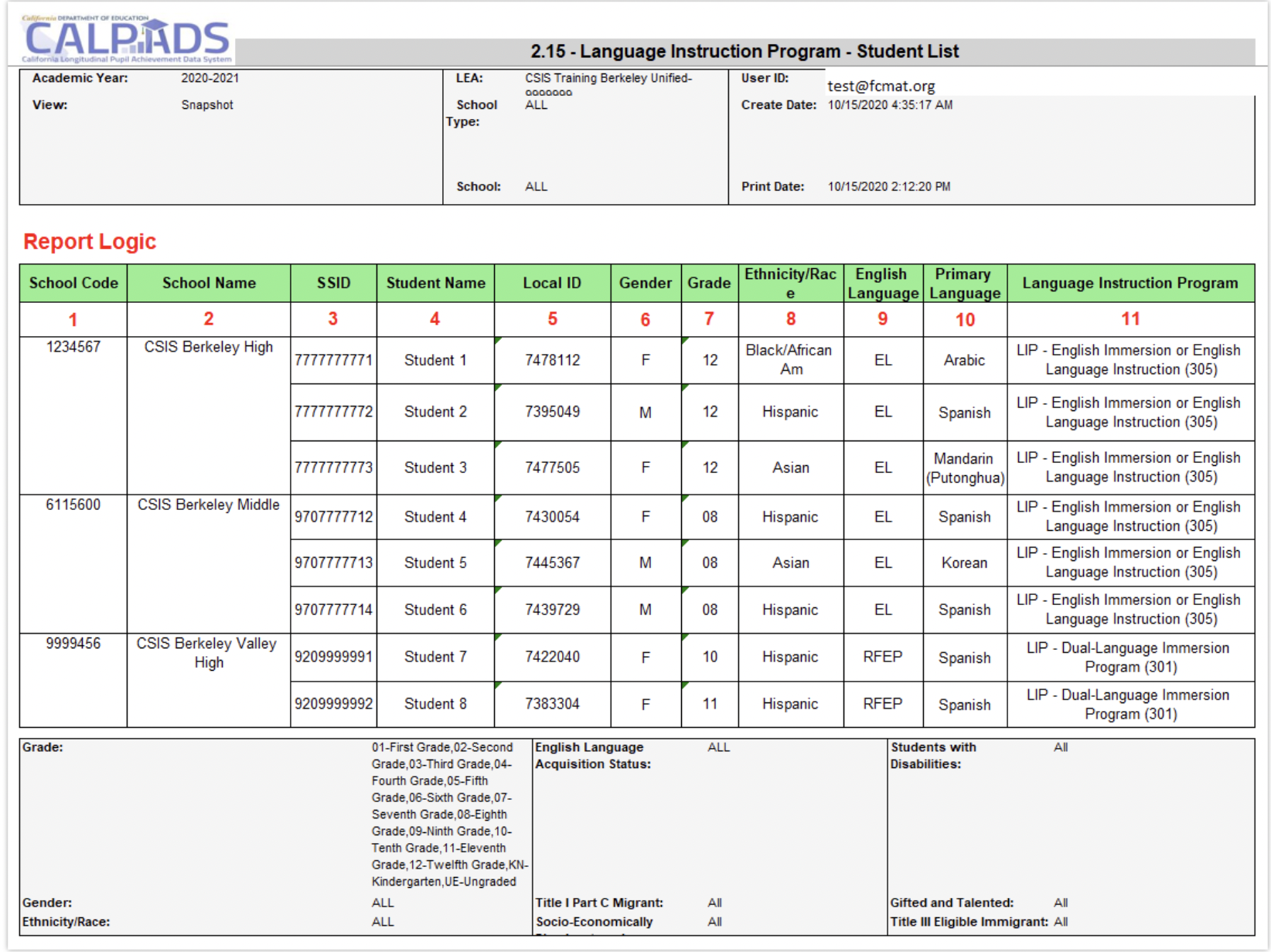
Task: Click Student 8's Dual-Language Immersion Program cell
Action: tap(1130, 704)
